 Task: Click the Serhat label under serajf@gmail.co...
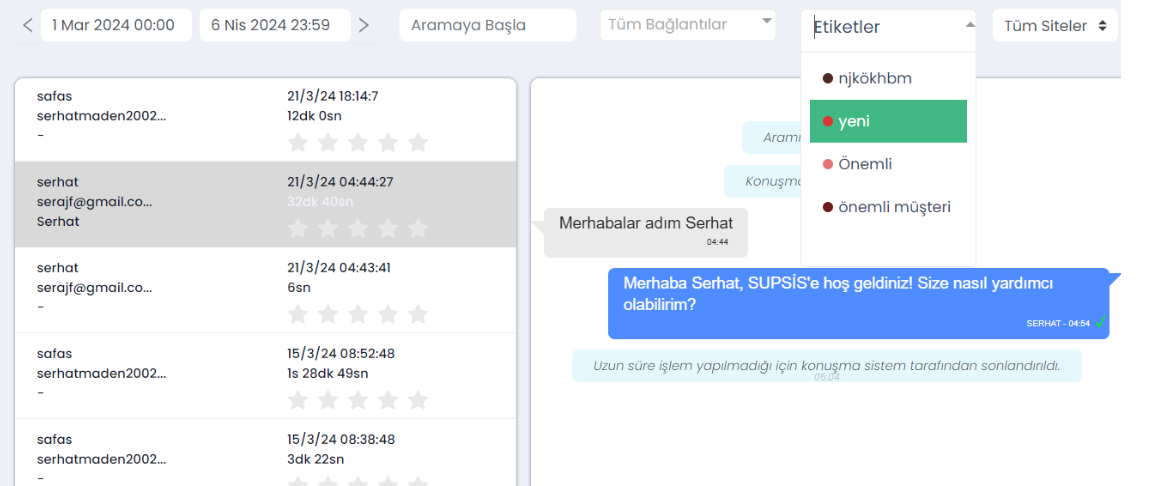click(58, 221)
